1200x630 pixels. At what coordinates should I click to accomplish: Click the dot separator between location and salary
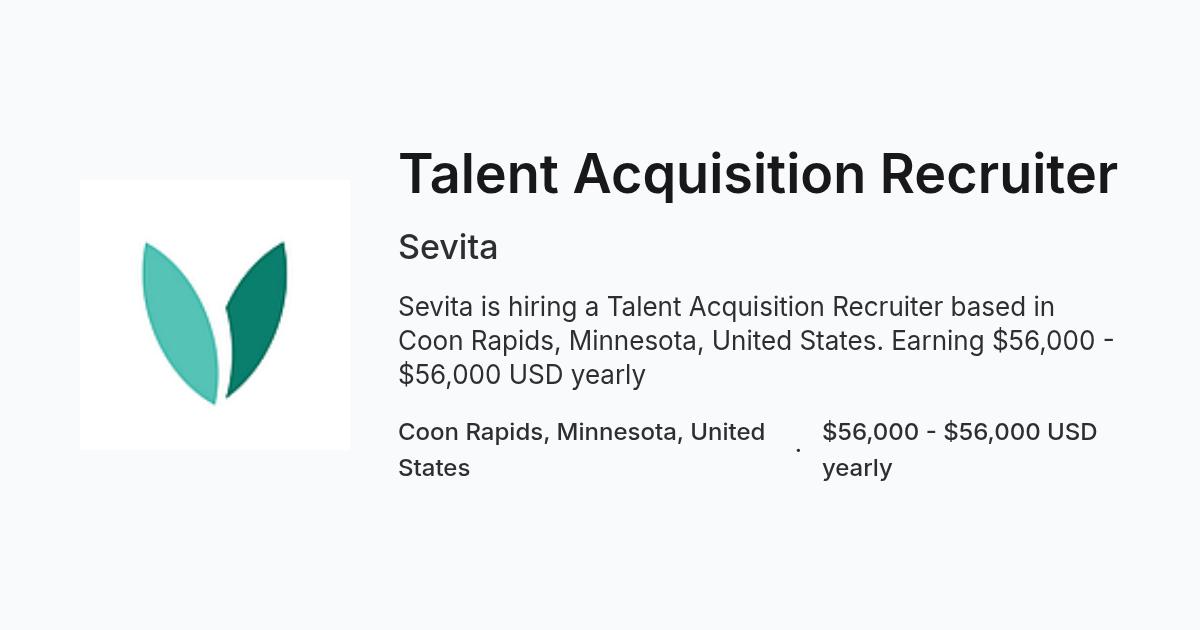pos(798,450)
